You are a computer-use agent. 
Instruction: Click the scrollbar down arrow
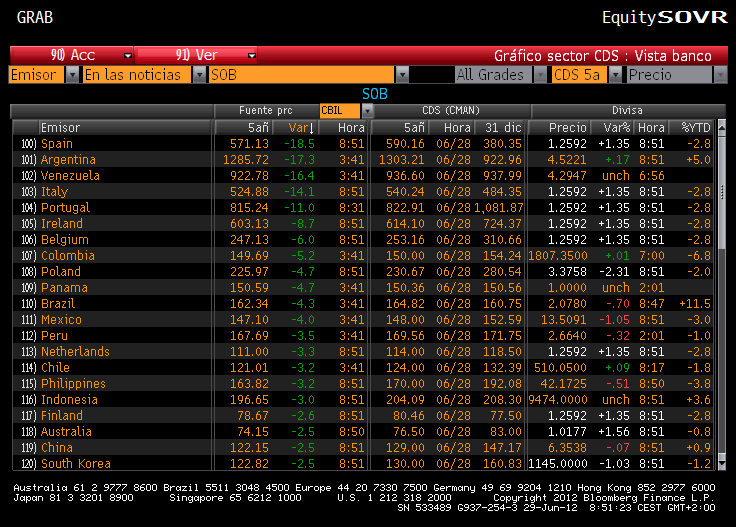click(x=721, y=464)
